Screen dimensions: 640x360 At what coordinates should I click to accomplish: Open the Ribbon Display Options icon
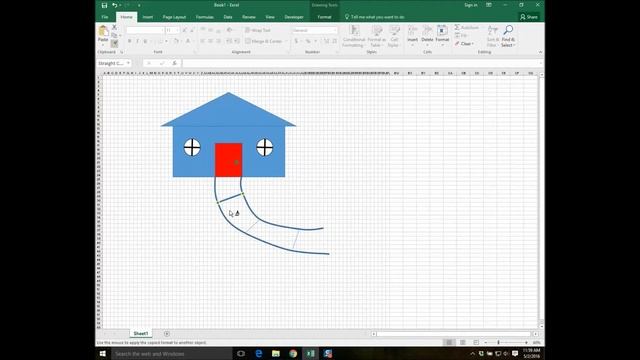coord(489,5)
